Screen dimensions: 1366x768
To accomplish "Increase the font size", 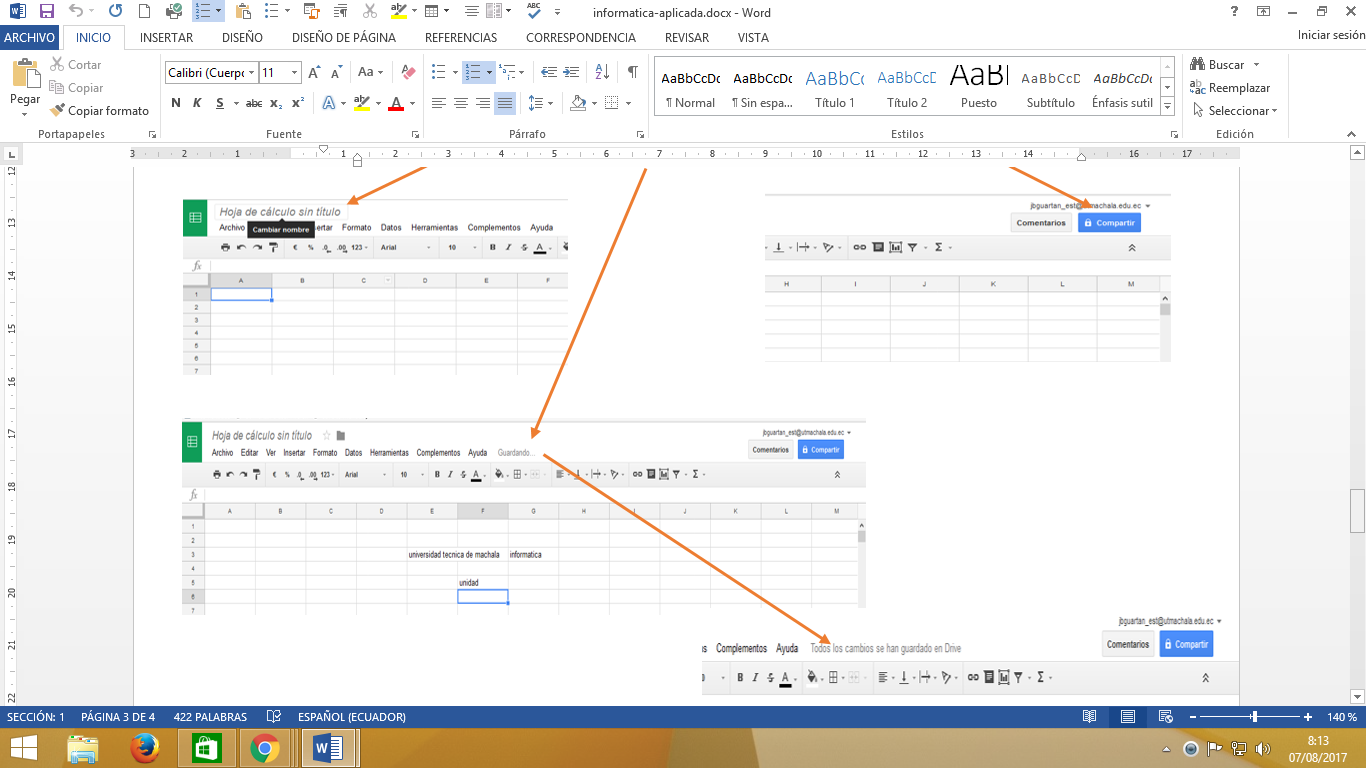I will (x=314, y=72).
